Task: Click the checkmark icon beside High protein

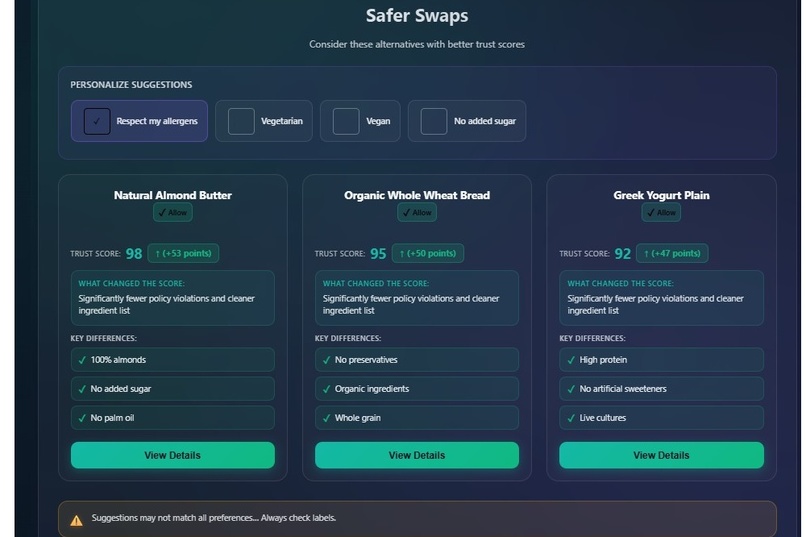Action: (x=571, y=360)
